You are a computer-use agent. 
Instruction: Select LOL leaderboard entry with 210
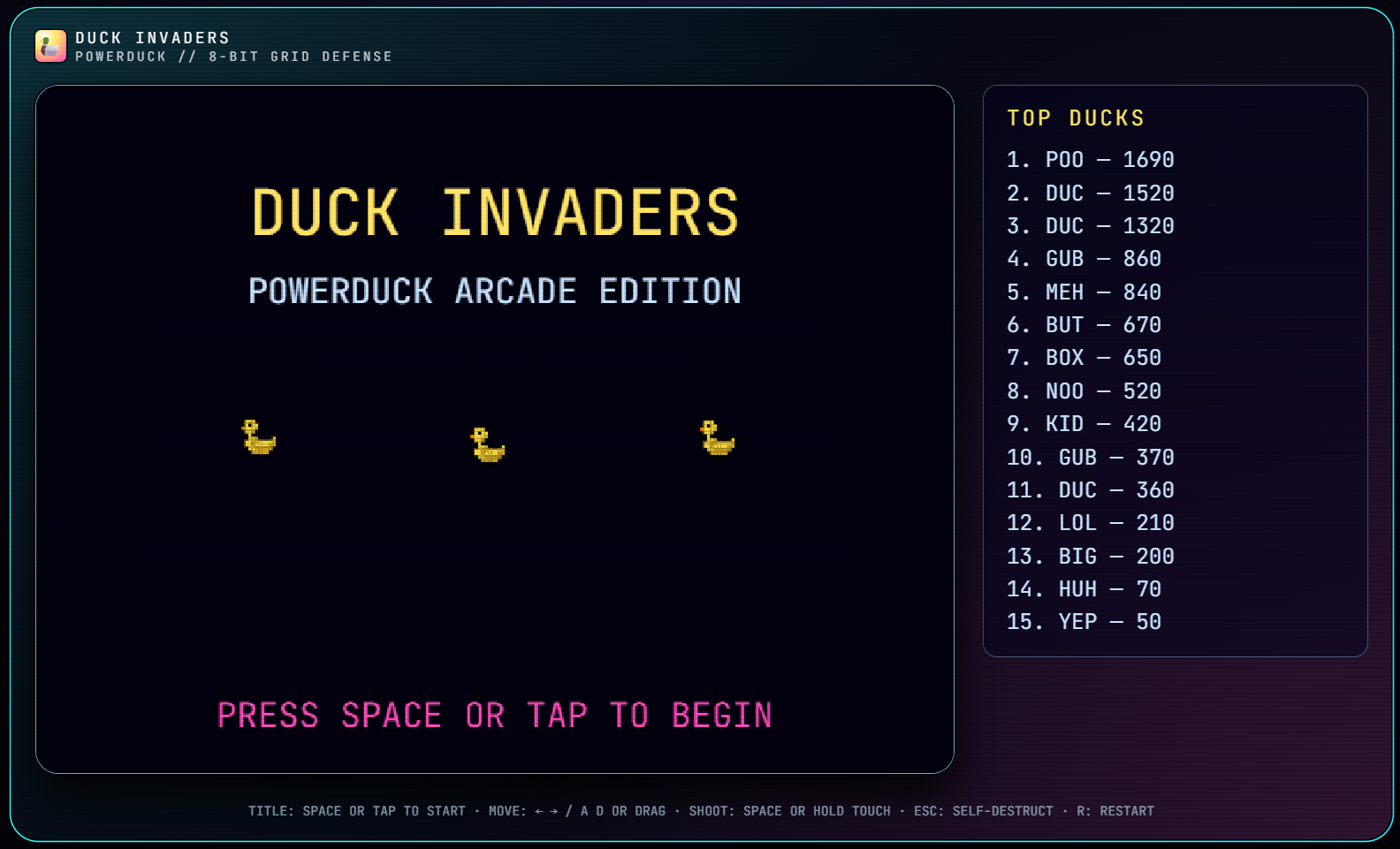[1090, 523]
